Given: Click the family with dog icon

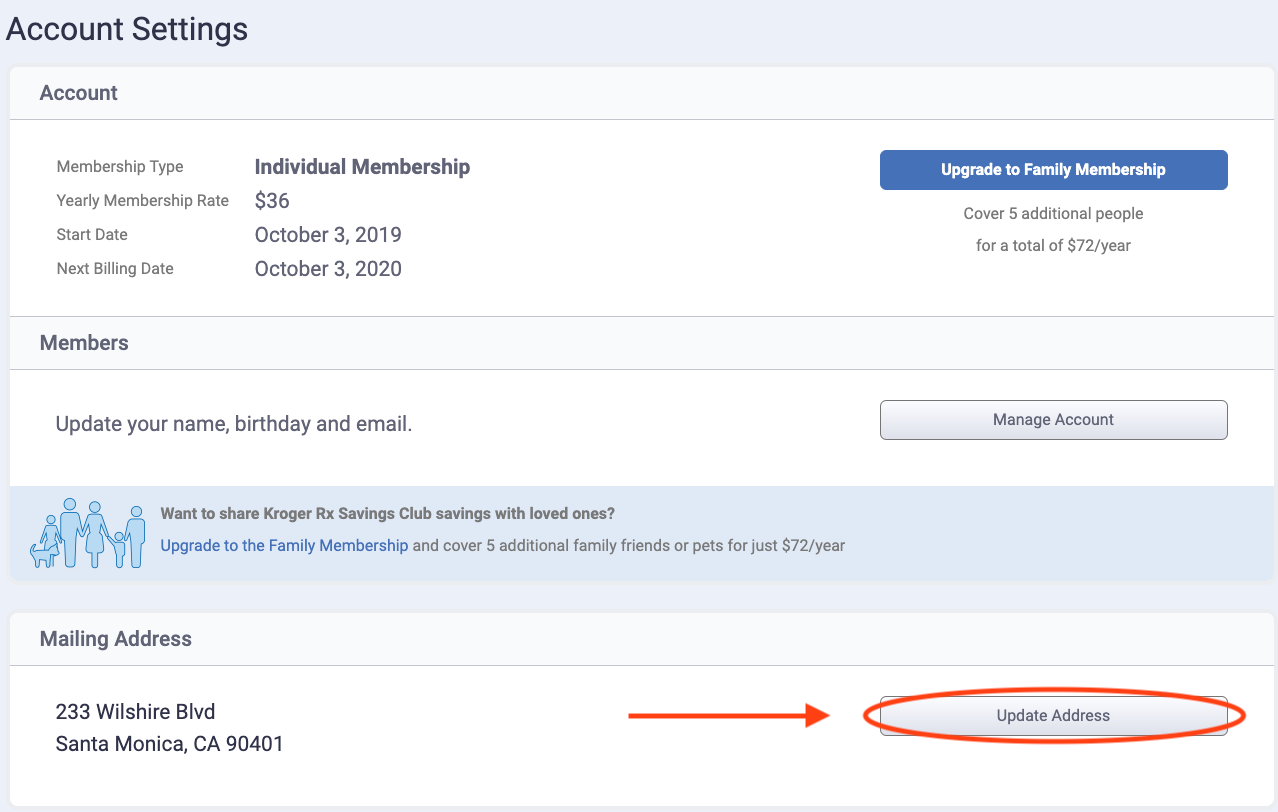Looking at the screenshot, I should point(88,533).
